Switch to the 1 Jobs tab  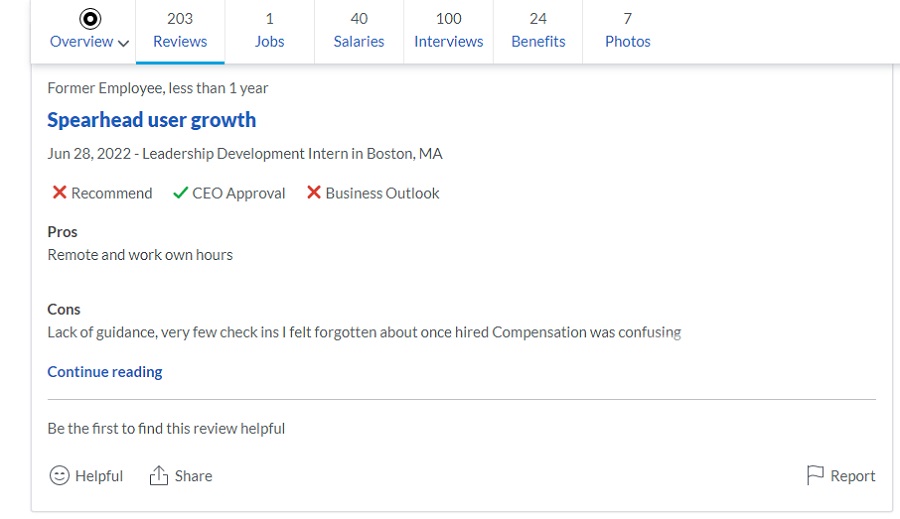coord(269,30)
